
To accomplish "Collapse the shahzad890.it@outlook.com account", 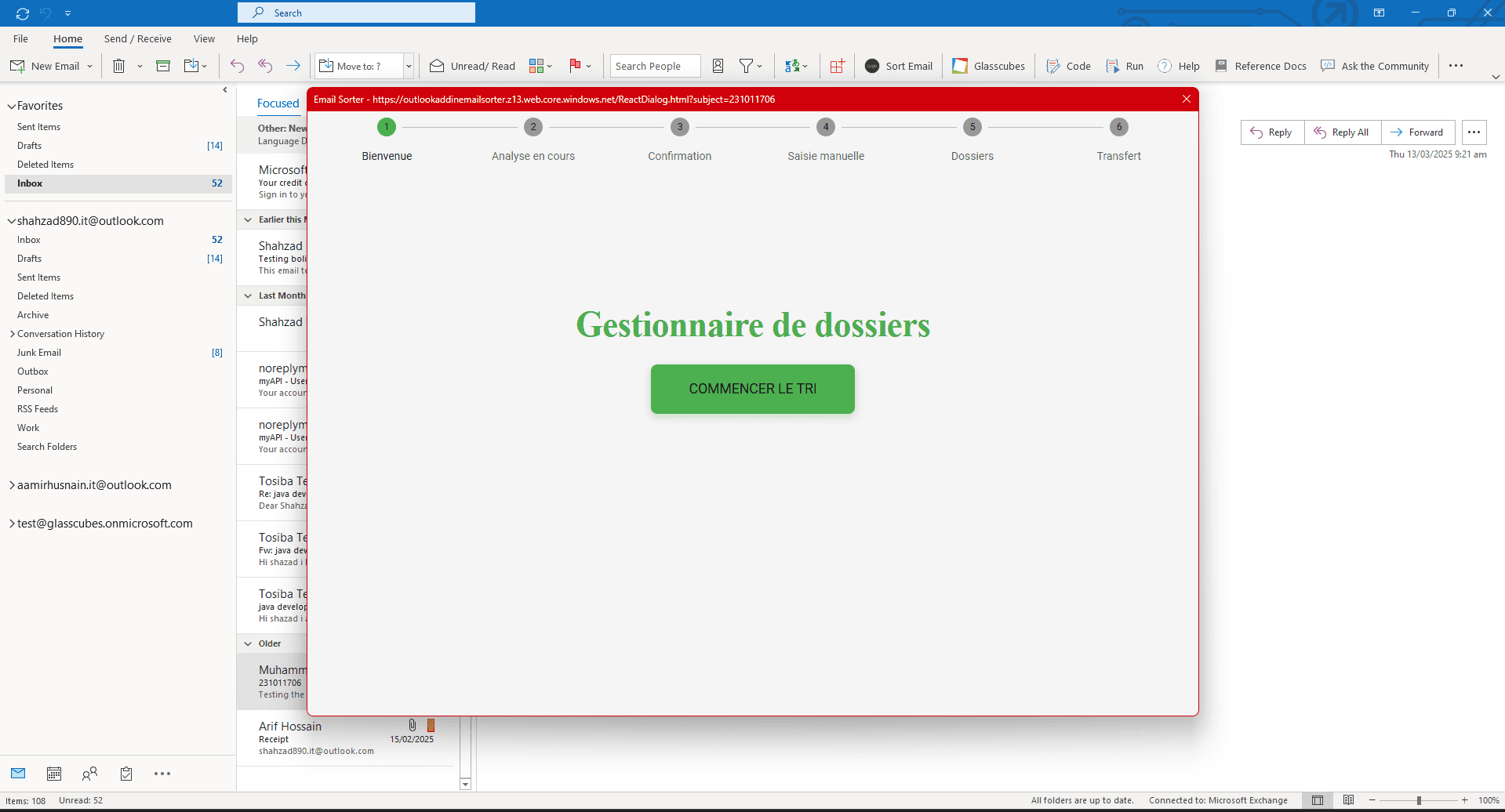I will click(x=12, y=221).
